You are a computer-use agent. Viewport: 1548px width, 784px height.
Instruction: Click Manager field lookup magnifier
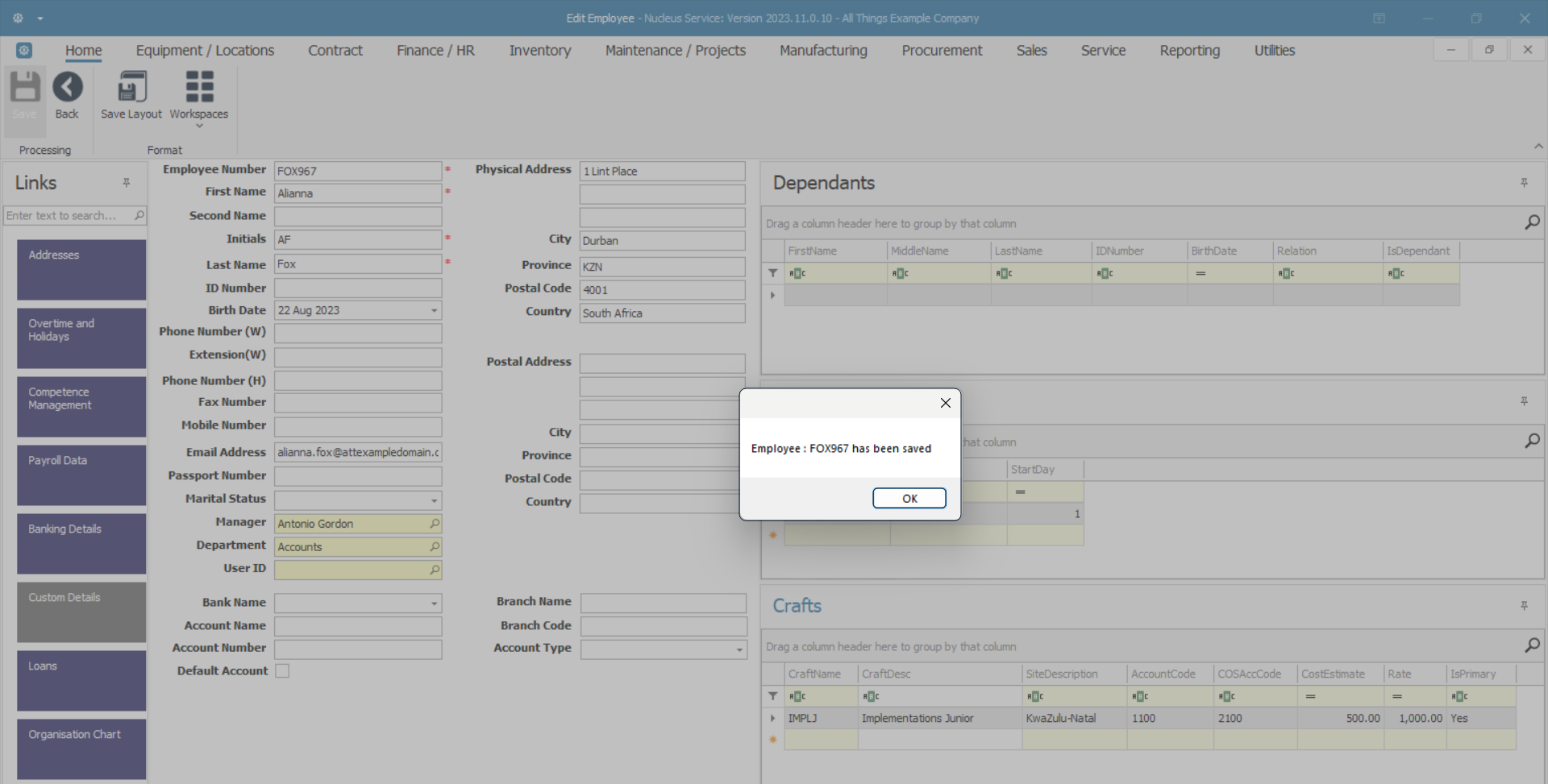pyautogui.click(x=435, y=524)
